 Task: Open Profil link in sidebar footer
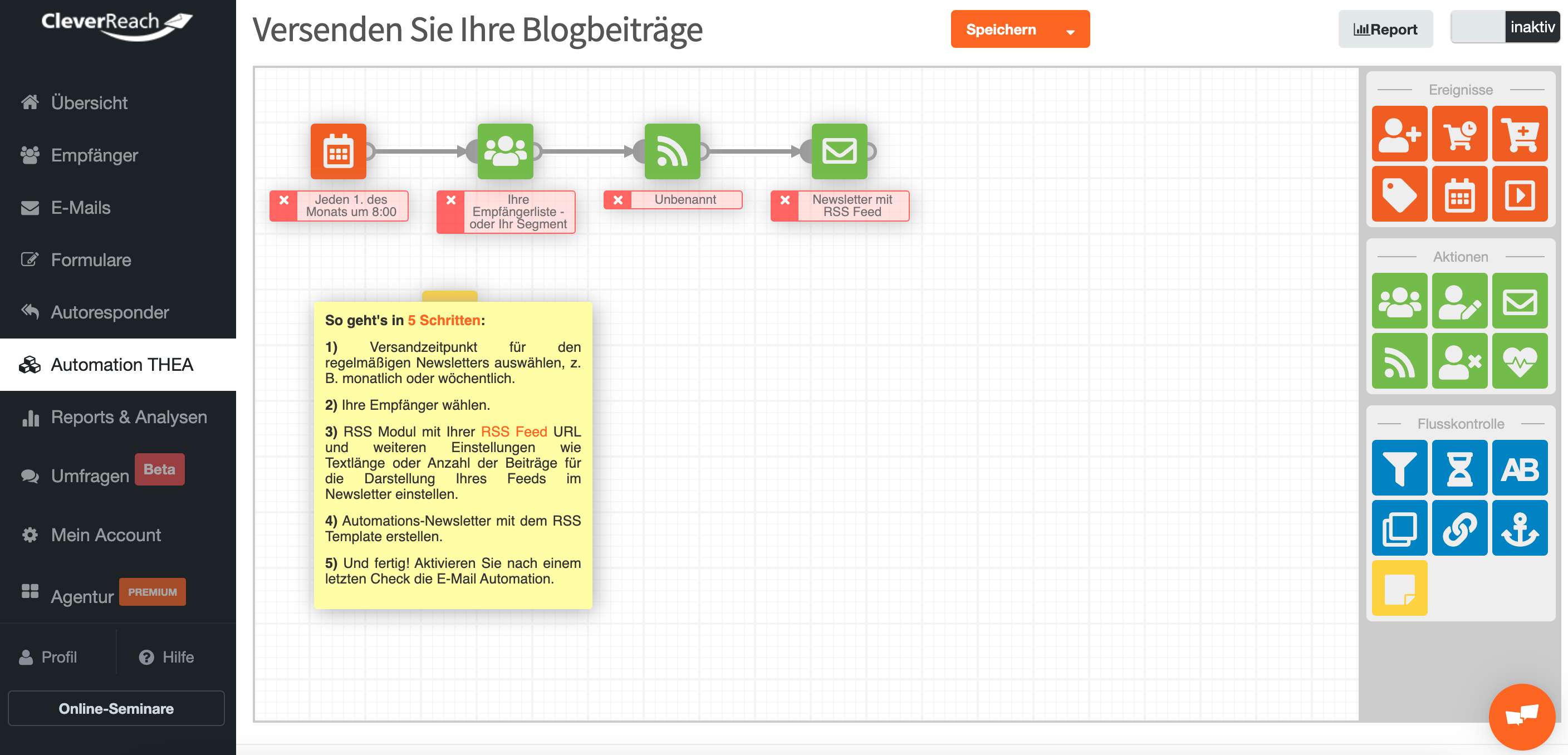pos(48,657)
